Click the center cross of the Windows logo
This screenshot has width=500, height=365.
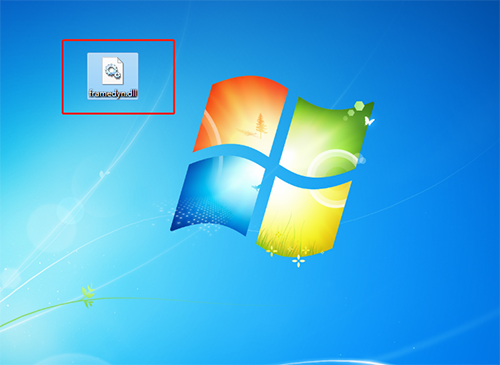click(273, 166)
